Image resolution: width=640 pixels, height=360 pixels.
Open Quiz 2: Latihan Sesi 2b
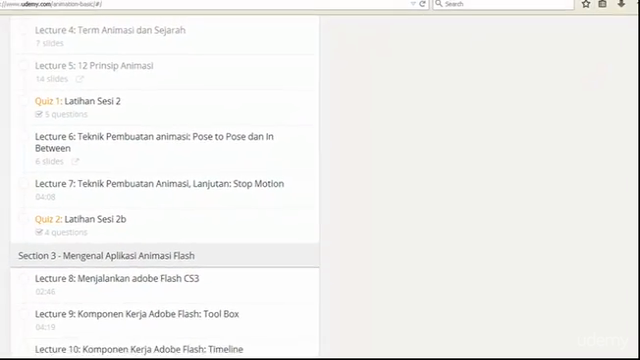tap(80, 220)
